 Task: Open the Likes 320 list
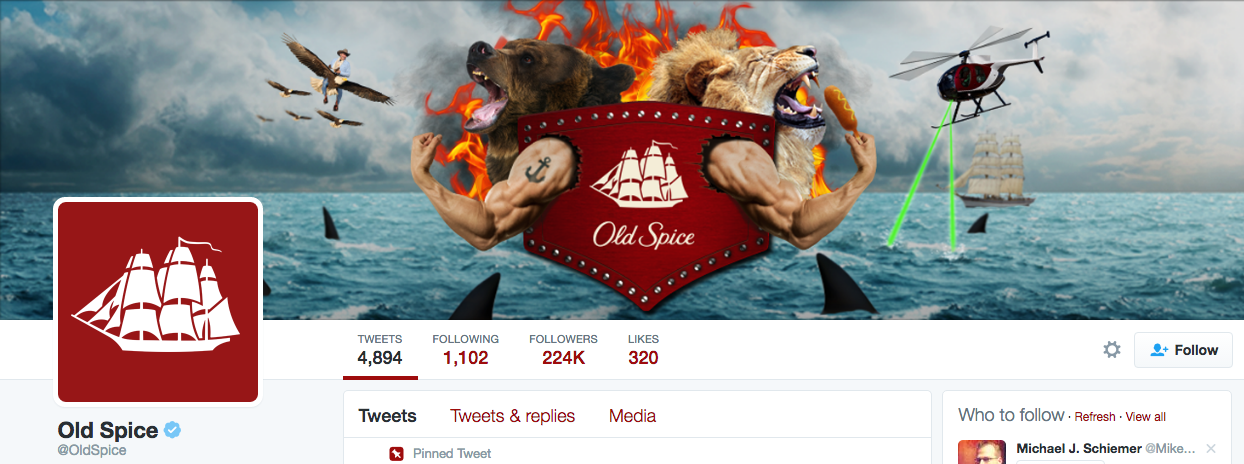643,349
